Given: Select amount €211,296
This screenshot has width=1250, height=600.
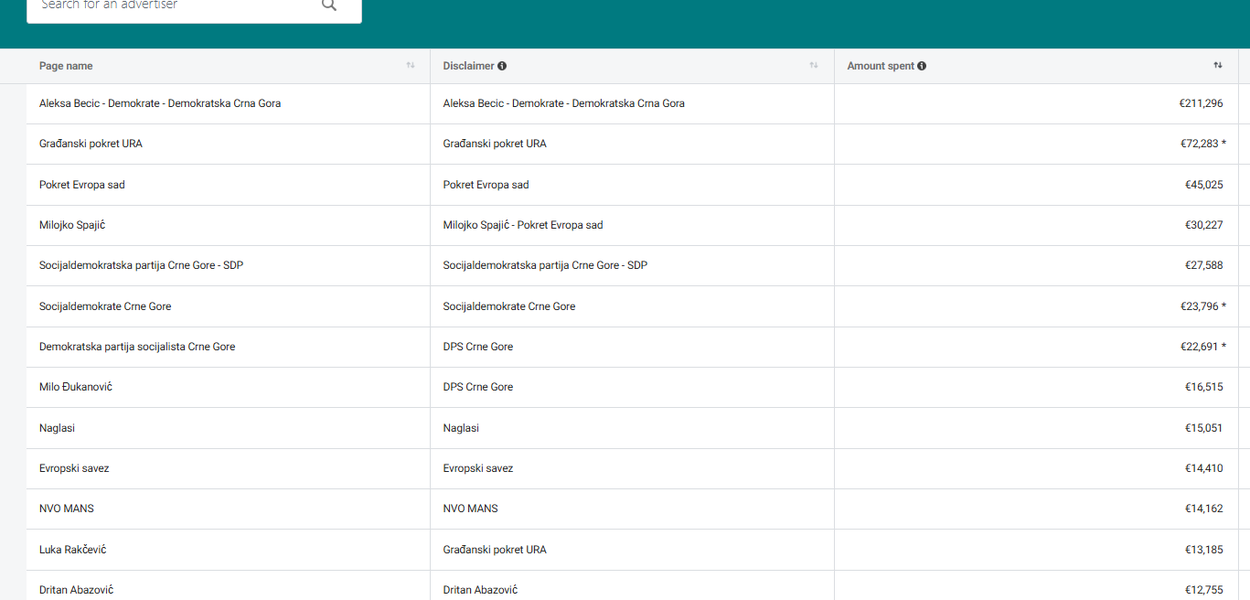Looking at the screenshot, I should coord(1201,104).
